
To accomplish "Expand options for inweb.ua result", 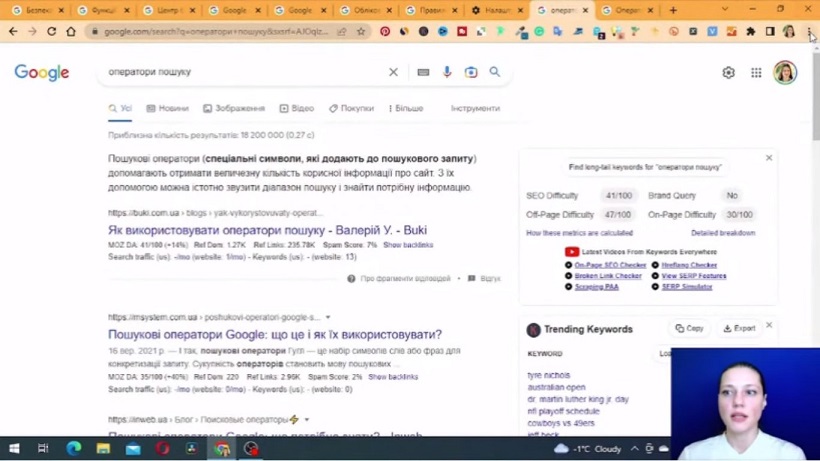I will pyautogui.click(x=307, y=420).
